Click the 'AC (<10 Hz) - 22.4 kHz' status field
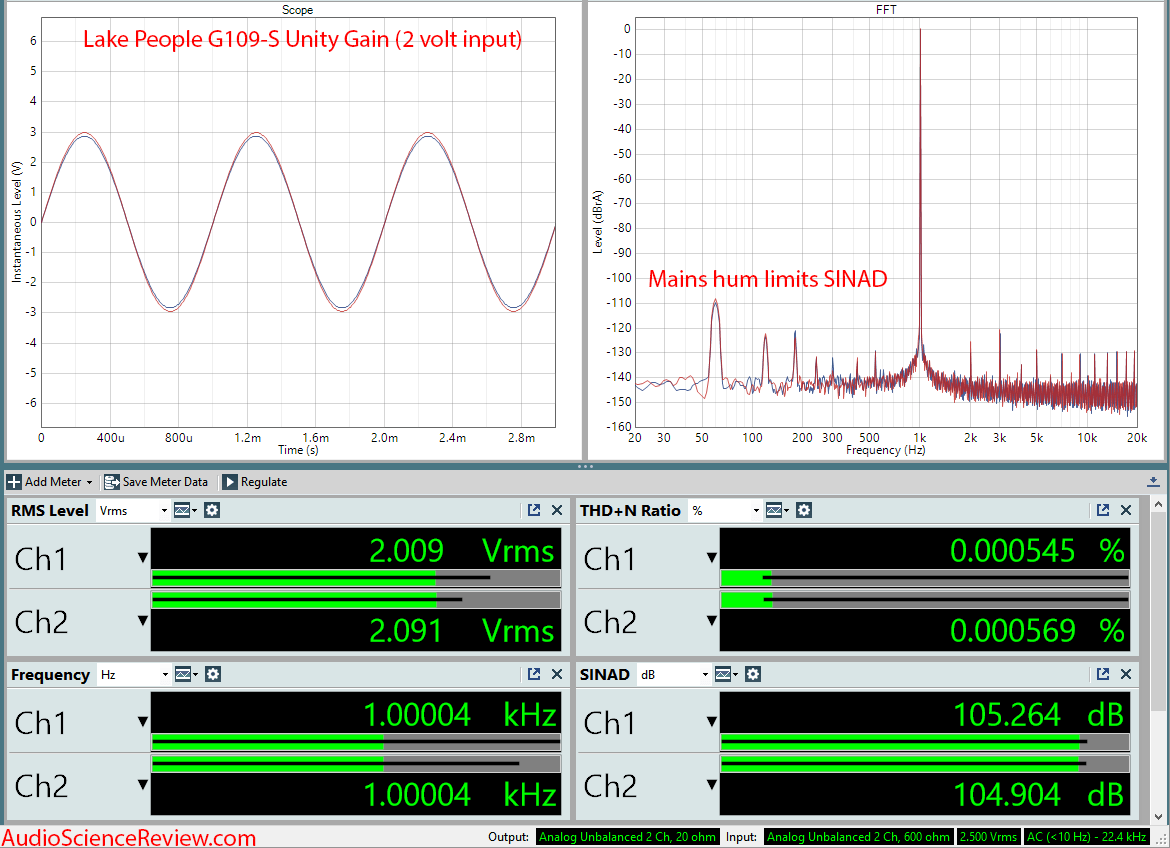The image size is (1170, 848). (1086, 837)
